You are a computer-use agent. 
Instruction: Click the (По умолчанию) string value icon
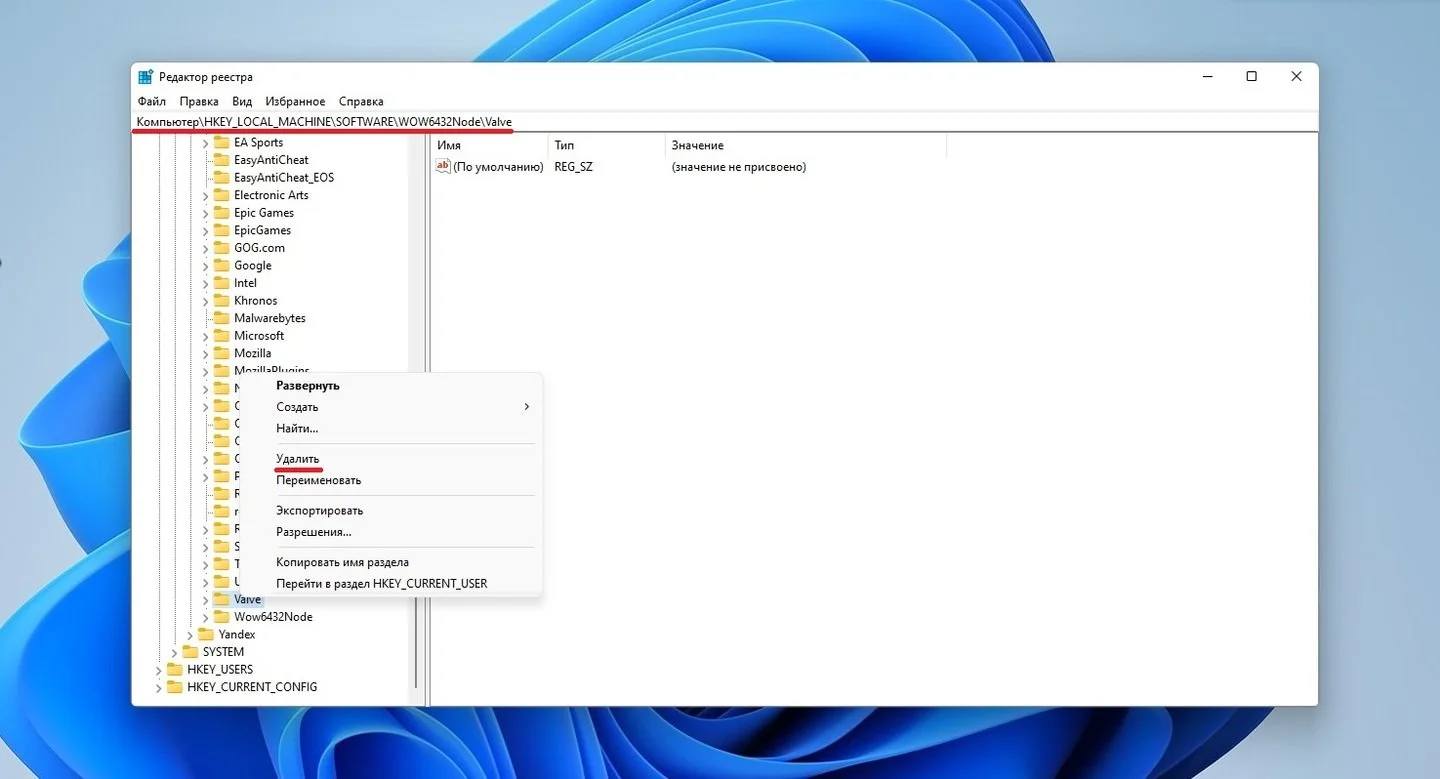point(444,167)
